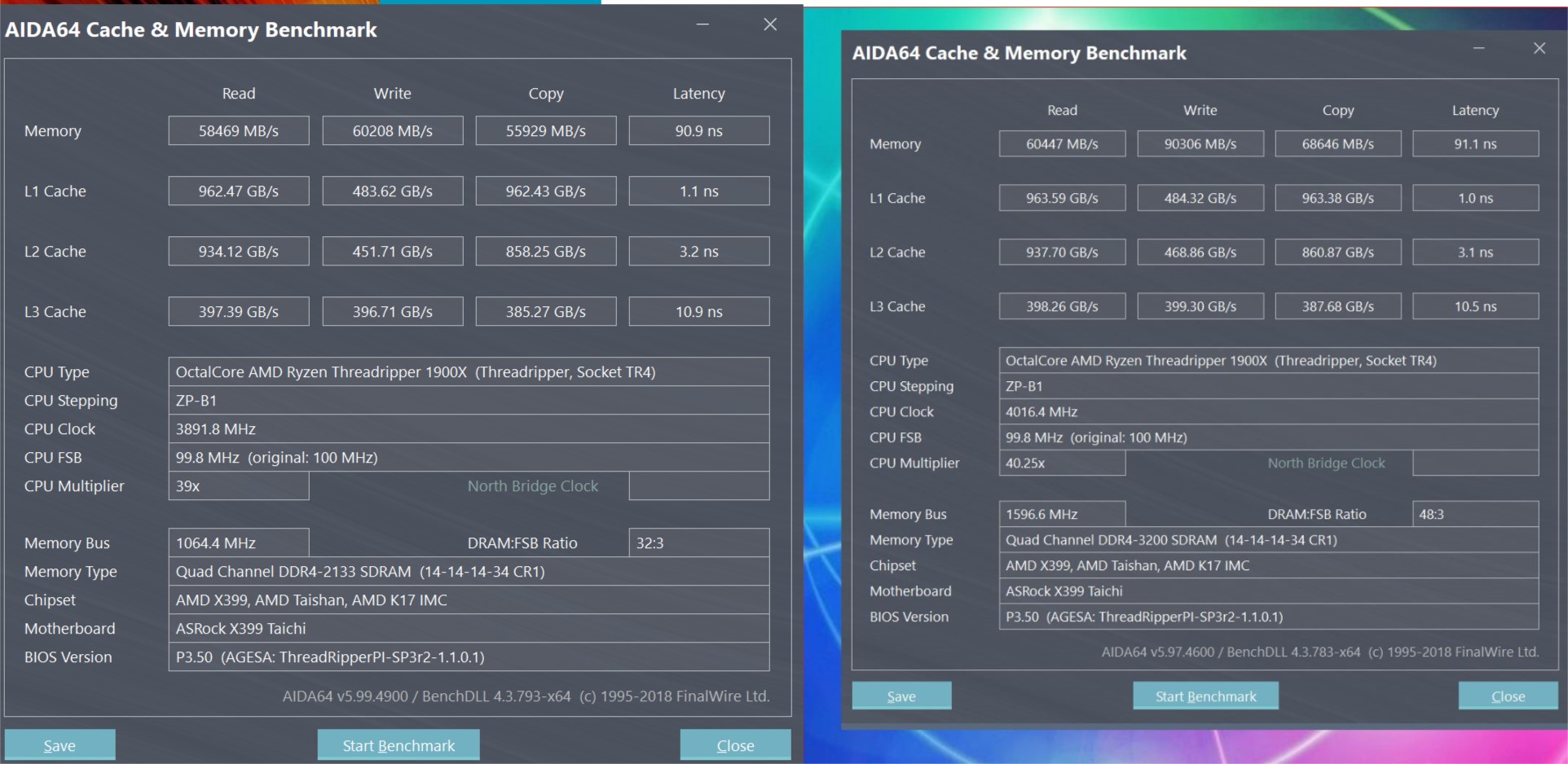
Task: Select the 55929 MB/s memory copy value
Action: [546, 130]
